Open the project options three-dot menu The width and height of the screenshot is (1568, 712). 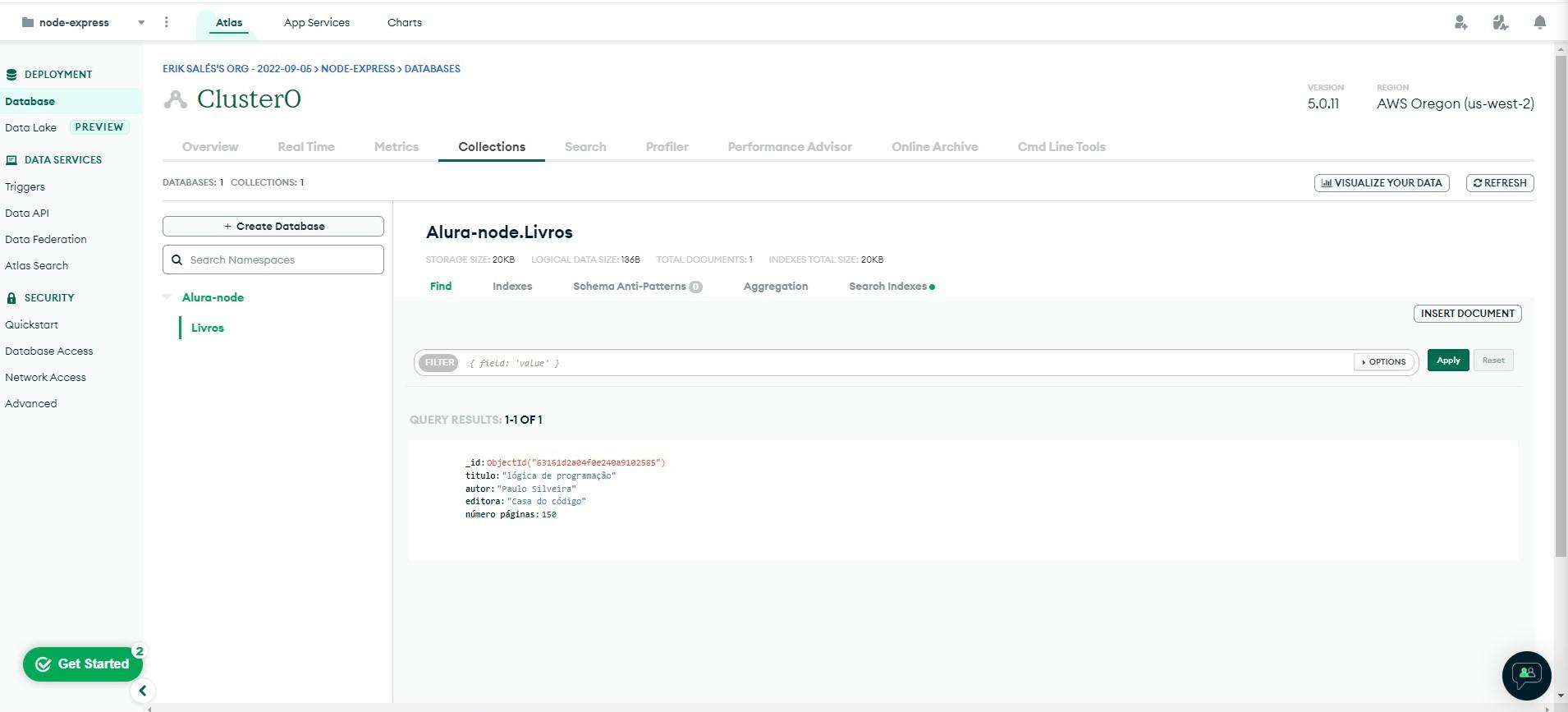(x=167, y=22)
